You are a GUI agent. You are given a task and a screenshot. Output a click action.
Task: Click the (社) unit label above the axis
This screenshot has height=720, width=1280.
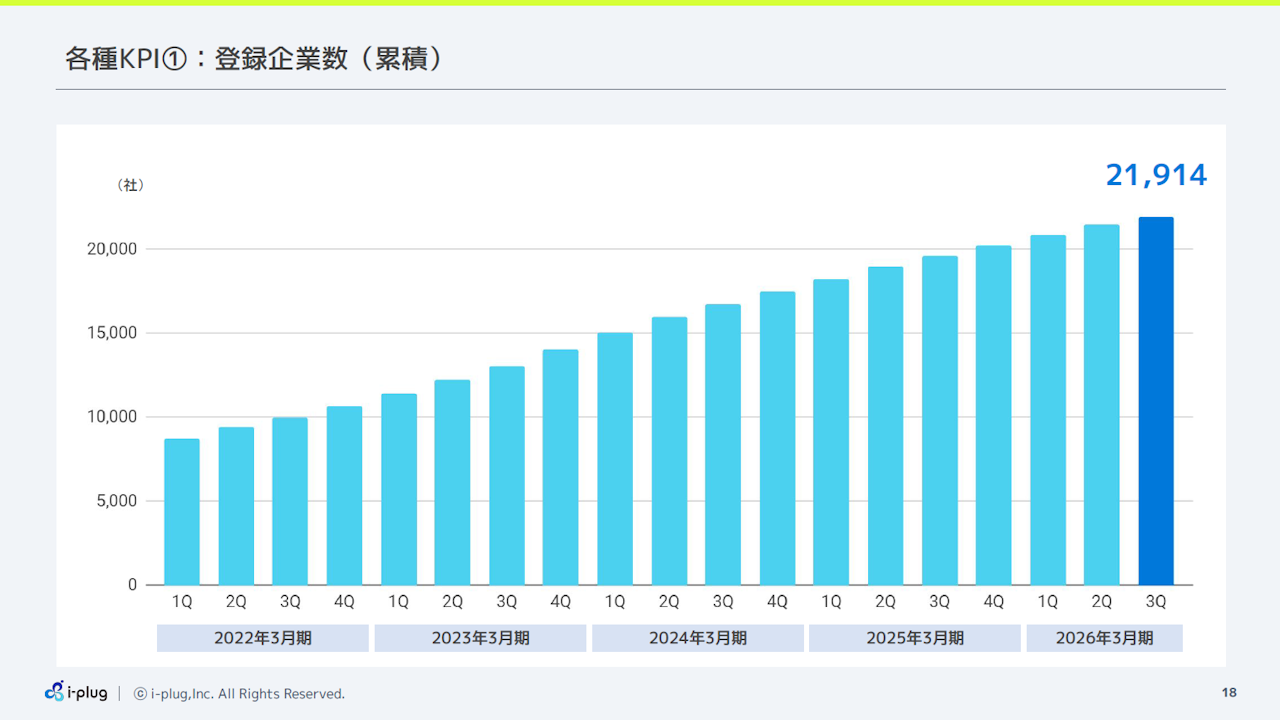pyautogui.click(x=131, y=184)
